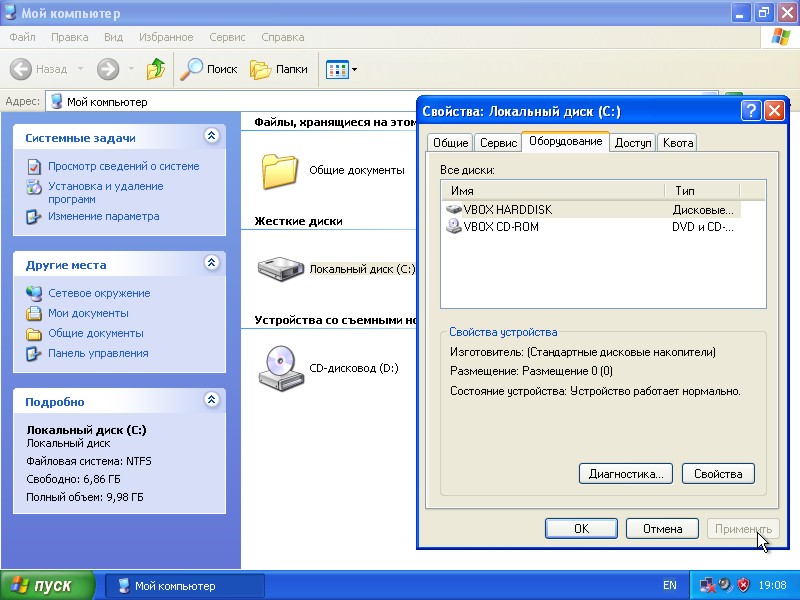Toggle the Folders (Папки) pane icon
The width and height of the screenshot is (800, 600).
pos(260,69)
